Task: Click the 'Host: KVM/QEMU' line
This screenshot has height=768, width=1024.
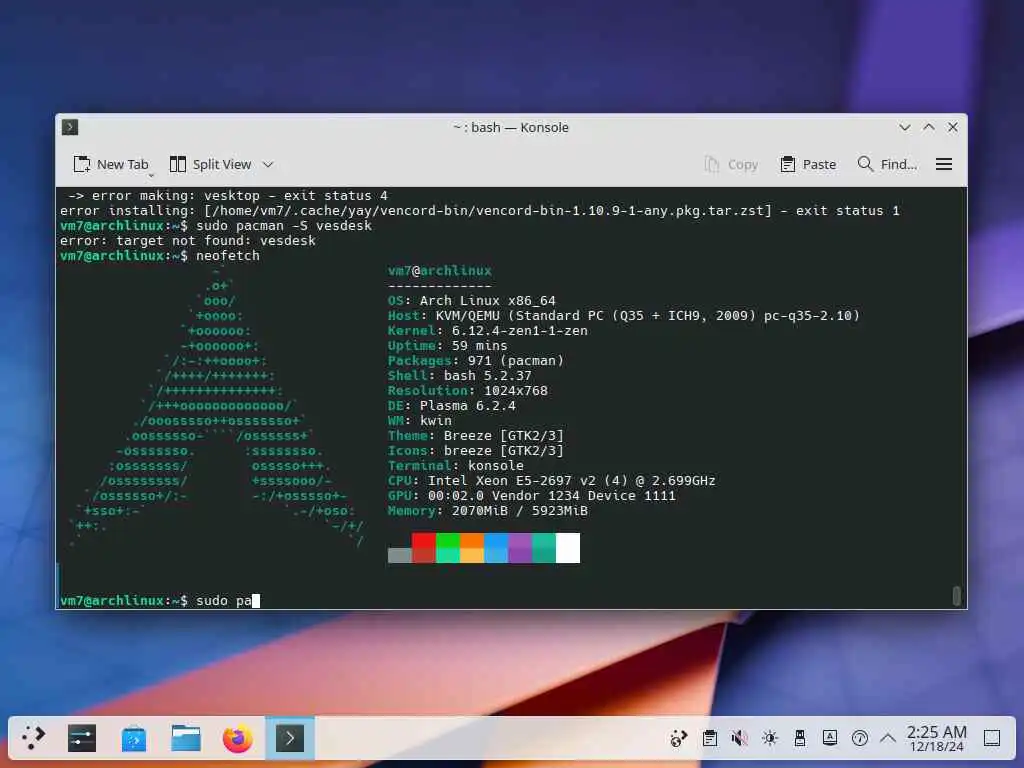Action: tap(624, 316)
